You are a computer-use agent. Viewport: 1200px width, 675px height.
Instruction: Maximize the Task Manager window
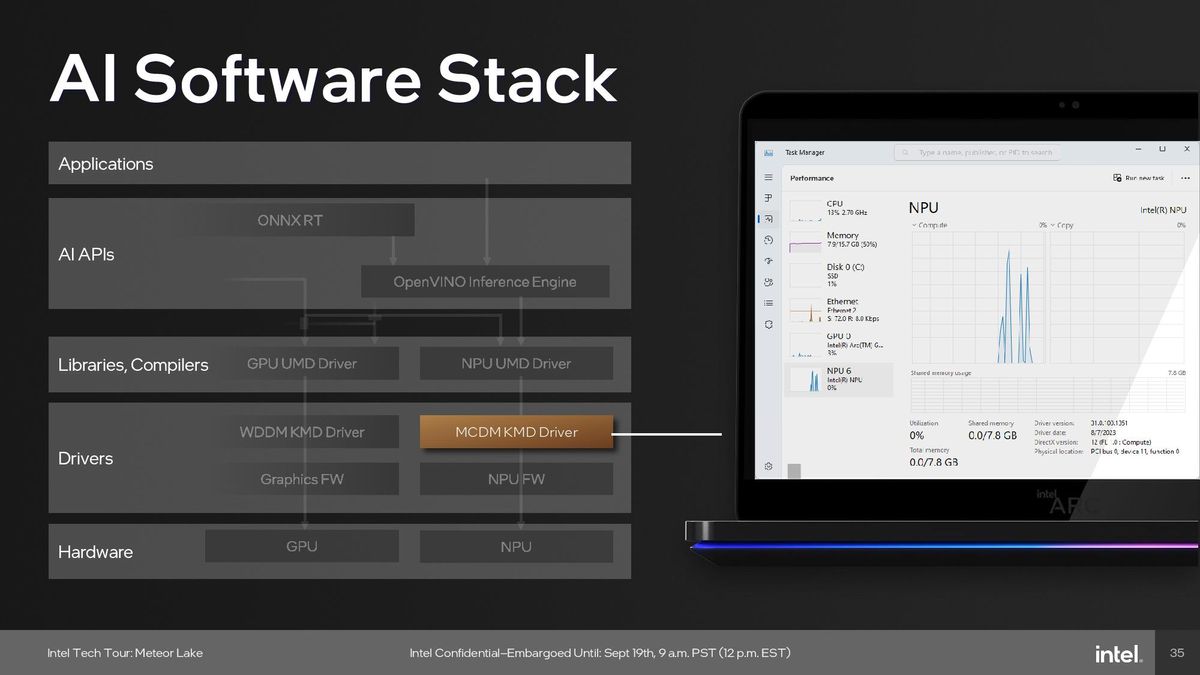[1162, 149]
